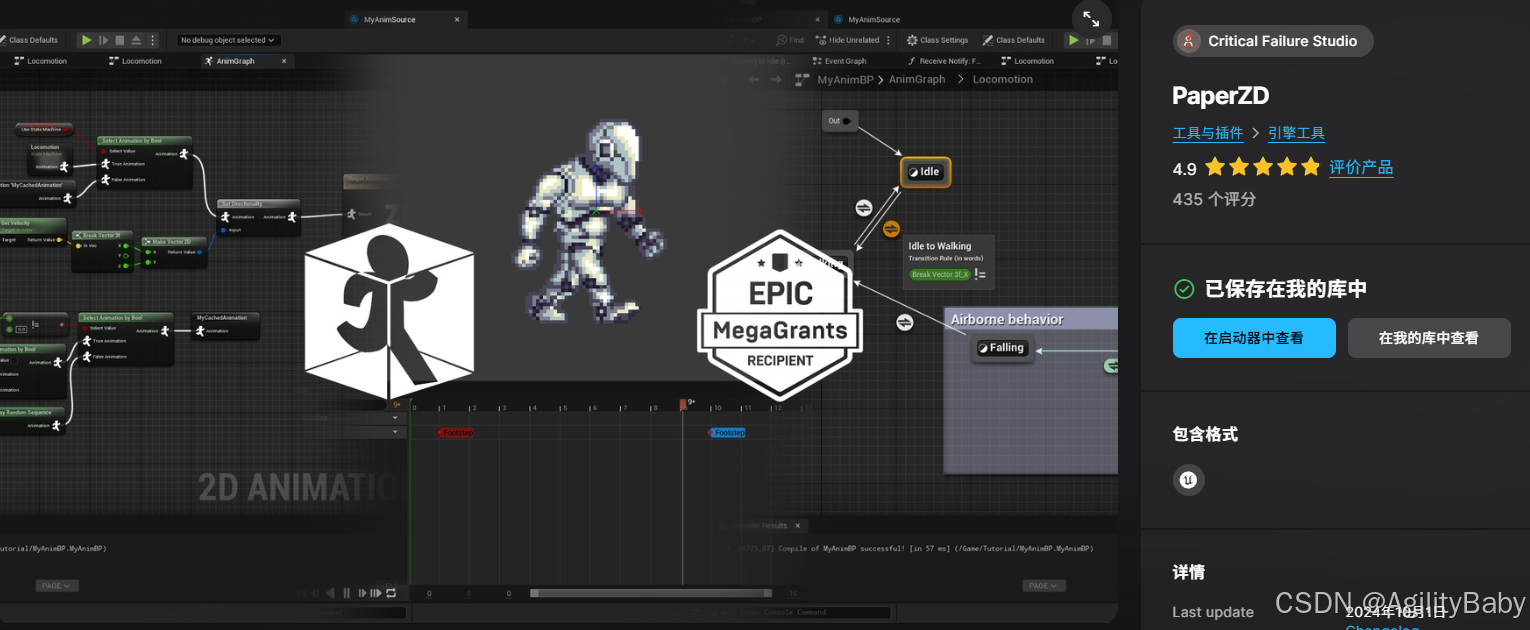The image size is (1530, 630).
Task: Click the 4.9 rating value
Action: pyautogui.click(x=1185, y=168)
